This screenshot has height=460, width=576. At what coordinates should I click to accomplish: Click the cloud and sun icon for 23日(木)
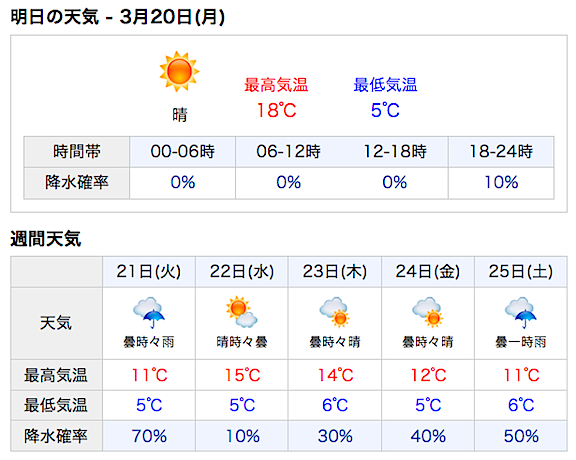(335, 312)
